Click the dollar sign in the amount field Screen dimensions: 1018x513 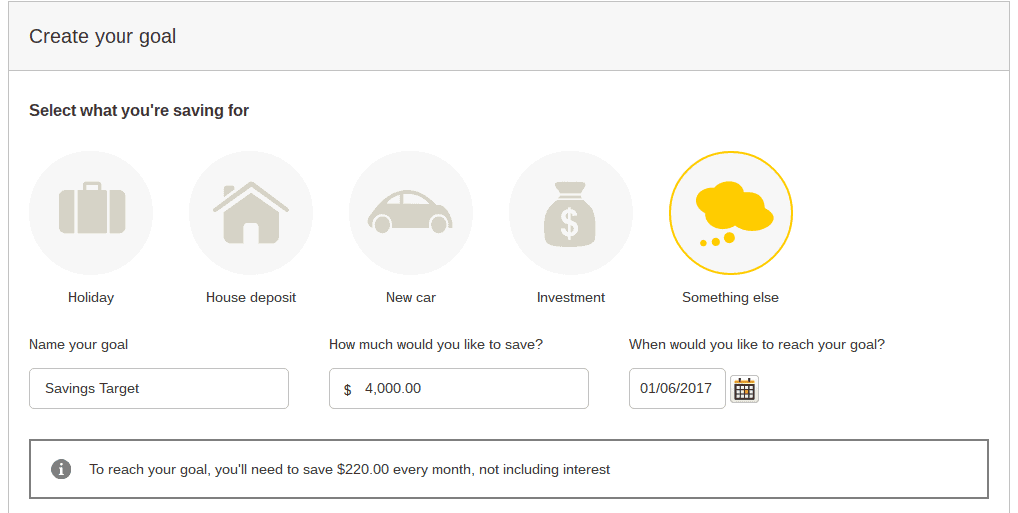pyautogui.click(x=347, y=389)
